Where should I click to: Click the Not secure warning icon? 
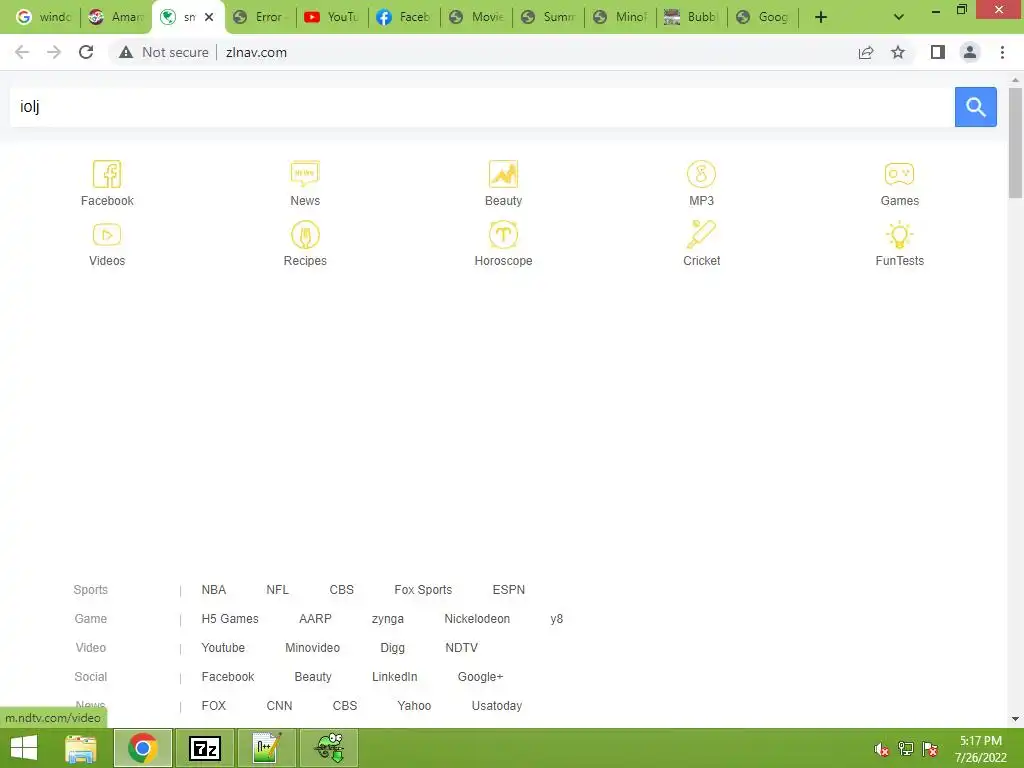click(126, 52)
